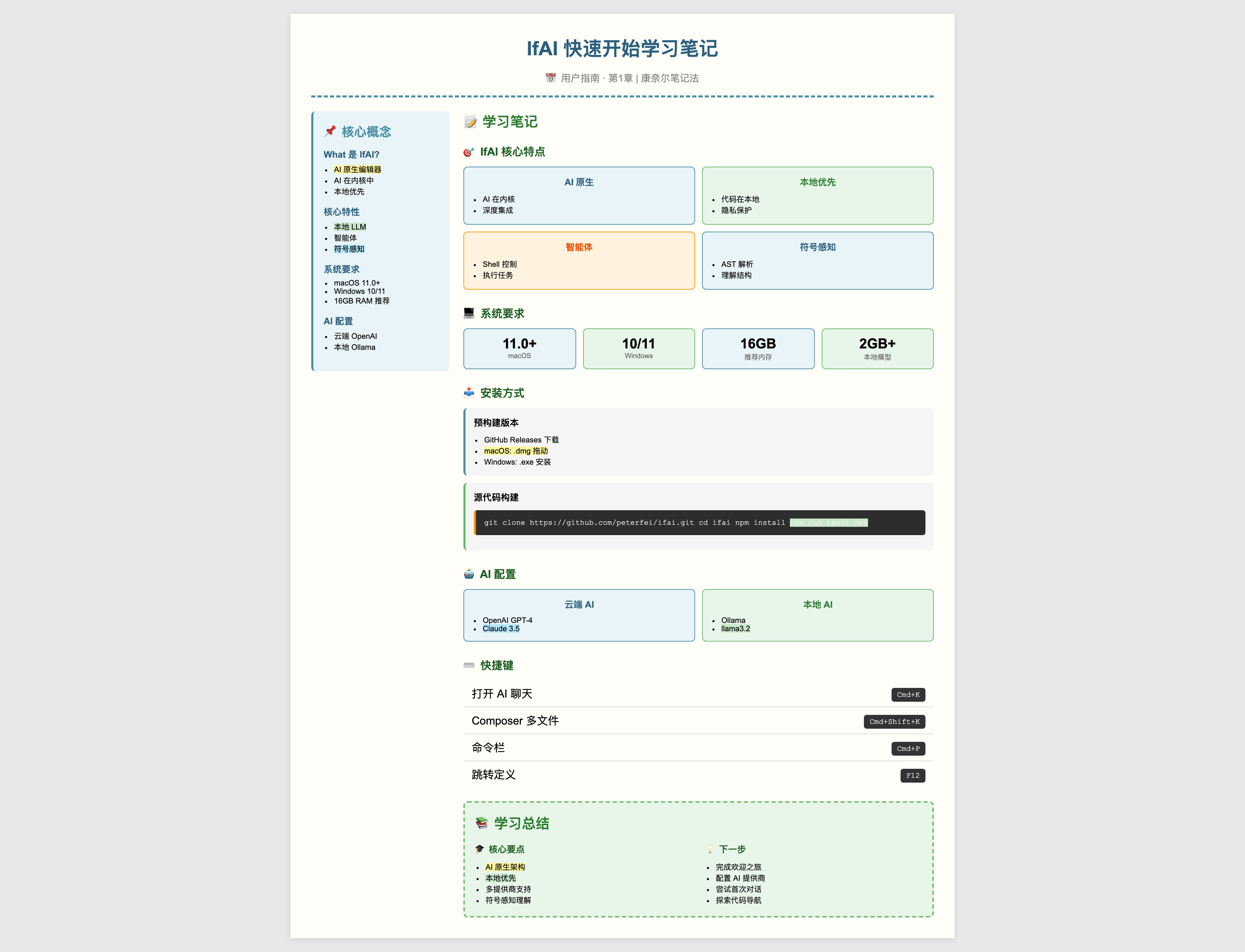
Task: Open the highlighted AI 原生编辑器 text
Action: 358,169
